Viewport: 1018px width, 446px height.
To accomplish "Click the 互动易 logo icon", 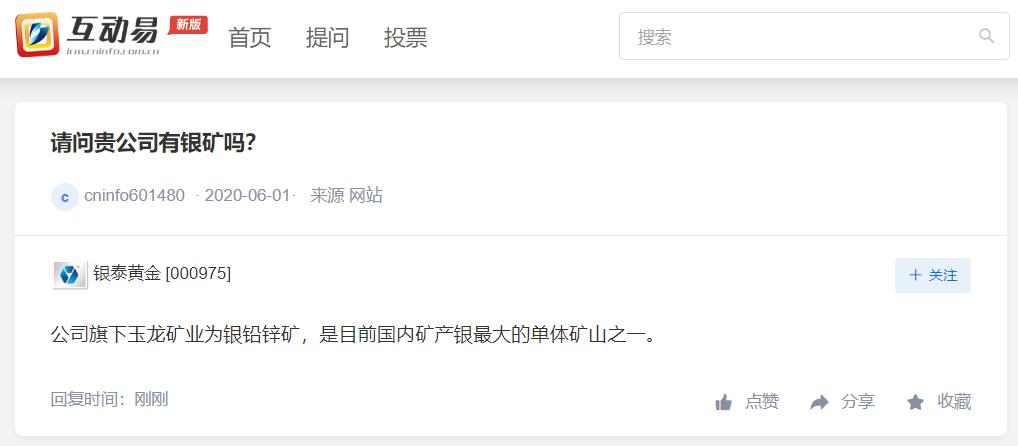I will (37, 34).
